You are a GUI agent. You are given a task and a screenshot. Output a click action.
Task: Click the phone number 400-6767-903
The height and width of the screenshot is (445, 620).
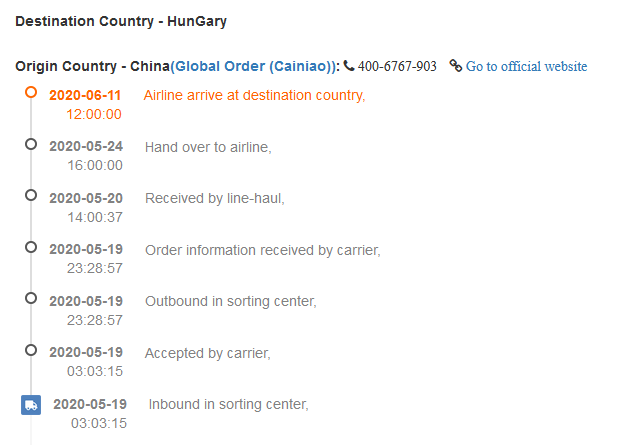(x=397, y=67)
